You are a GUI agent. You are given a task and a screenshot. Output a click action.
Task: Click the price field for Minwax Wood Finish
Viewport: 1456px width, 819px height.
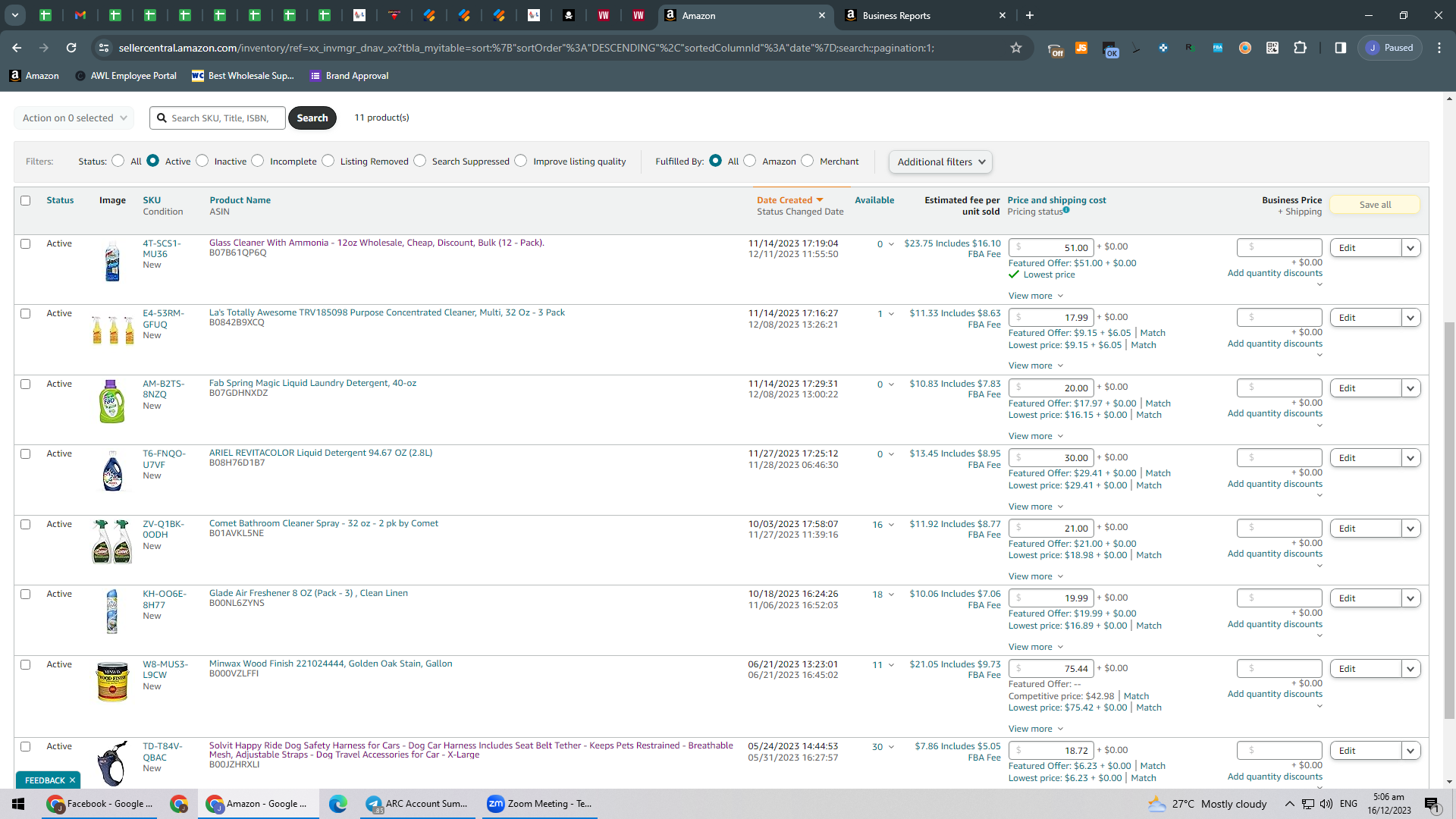point(1051,669)
